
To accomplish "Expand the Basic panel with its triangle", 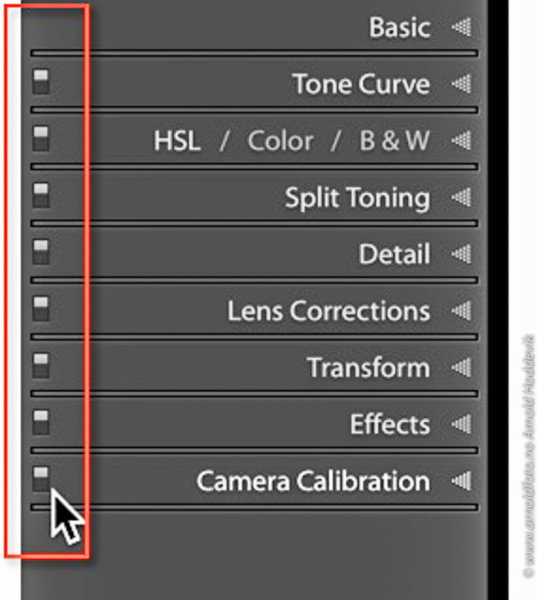I will pos(461,27).
